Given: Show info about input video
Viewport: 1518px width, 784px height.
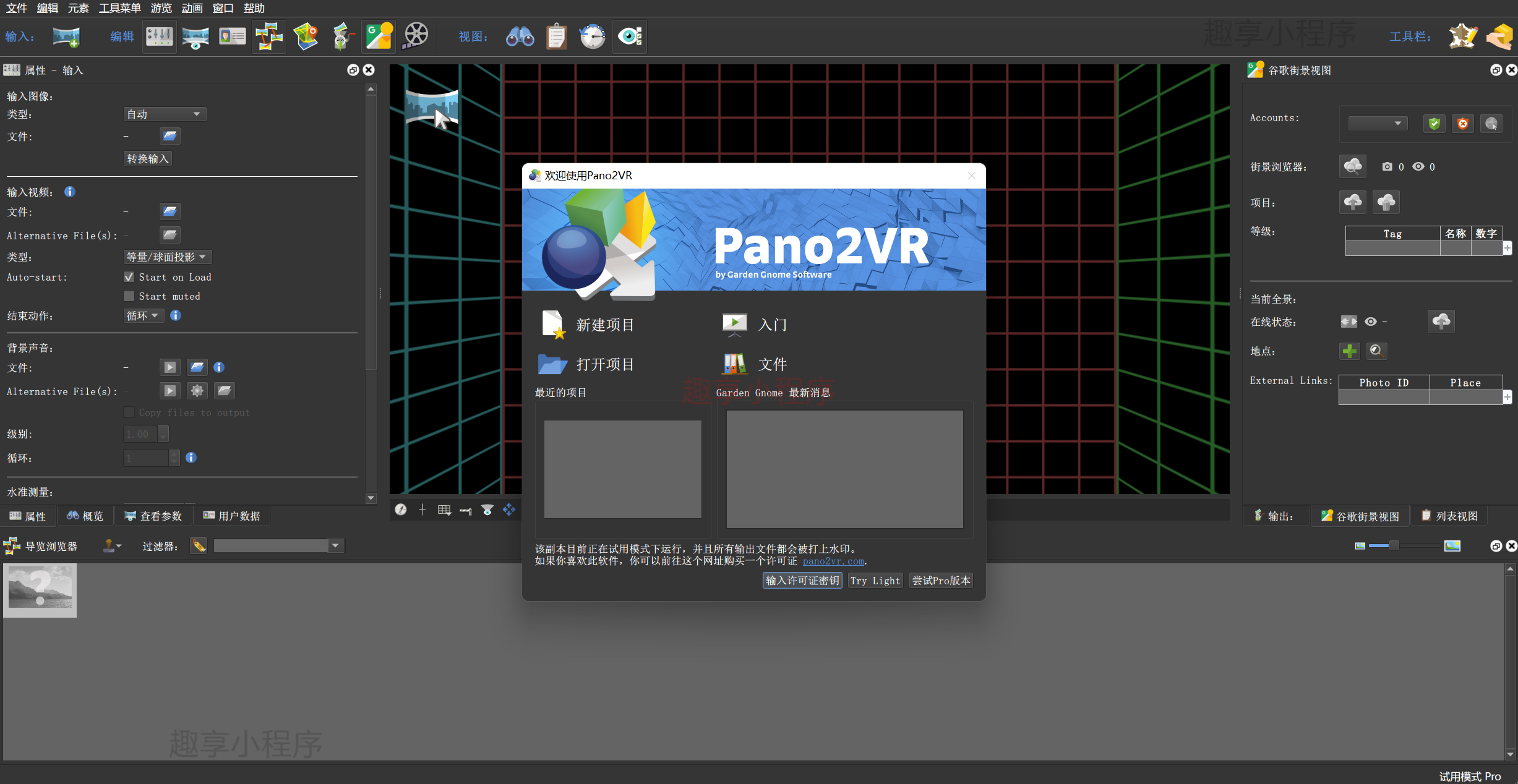Looking at the screenshot, I should (x=70, y=192).
